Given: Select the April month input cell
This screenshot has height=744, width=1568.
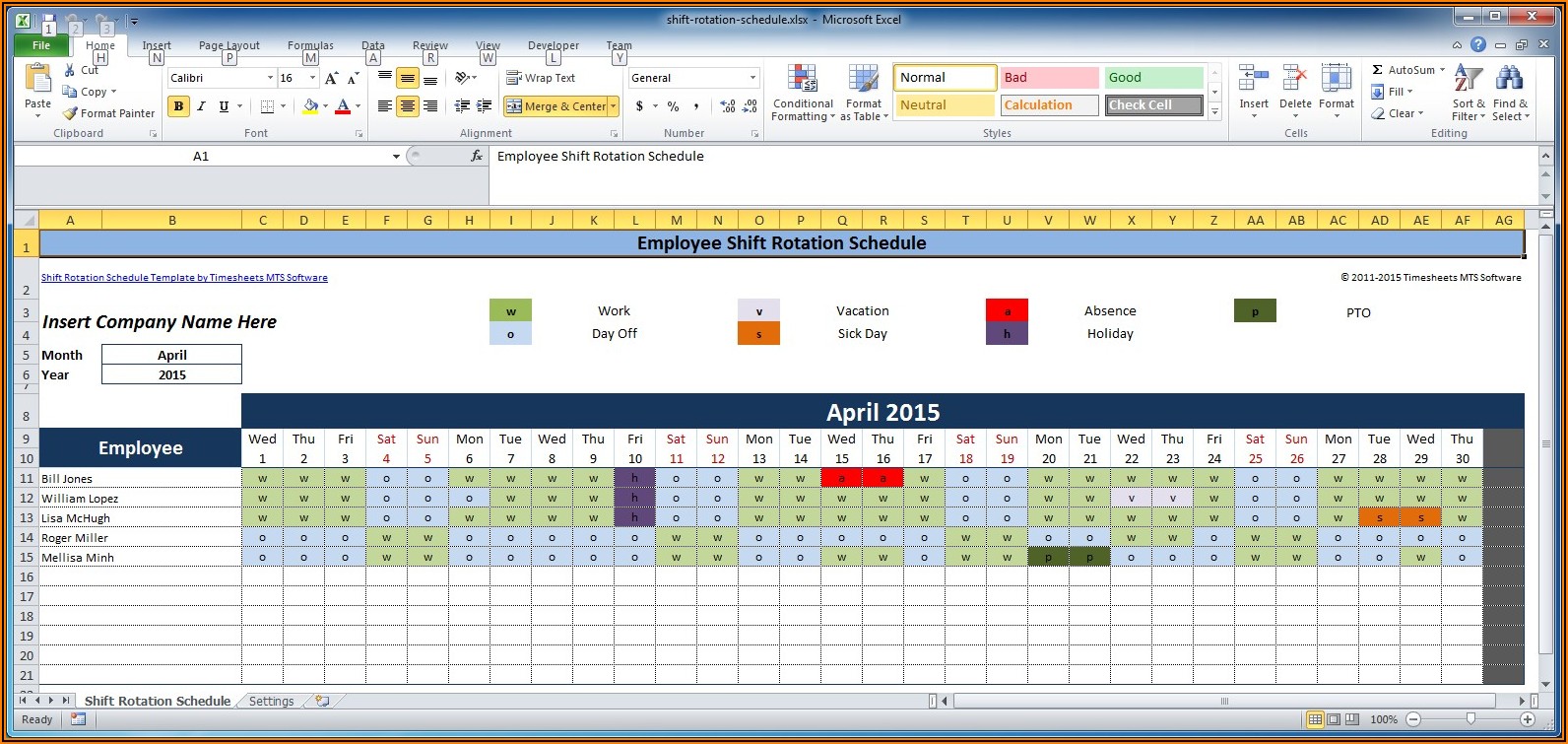Looking at the screenshot, I should click(171, 355).
